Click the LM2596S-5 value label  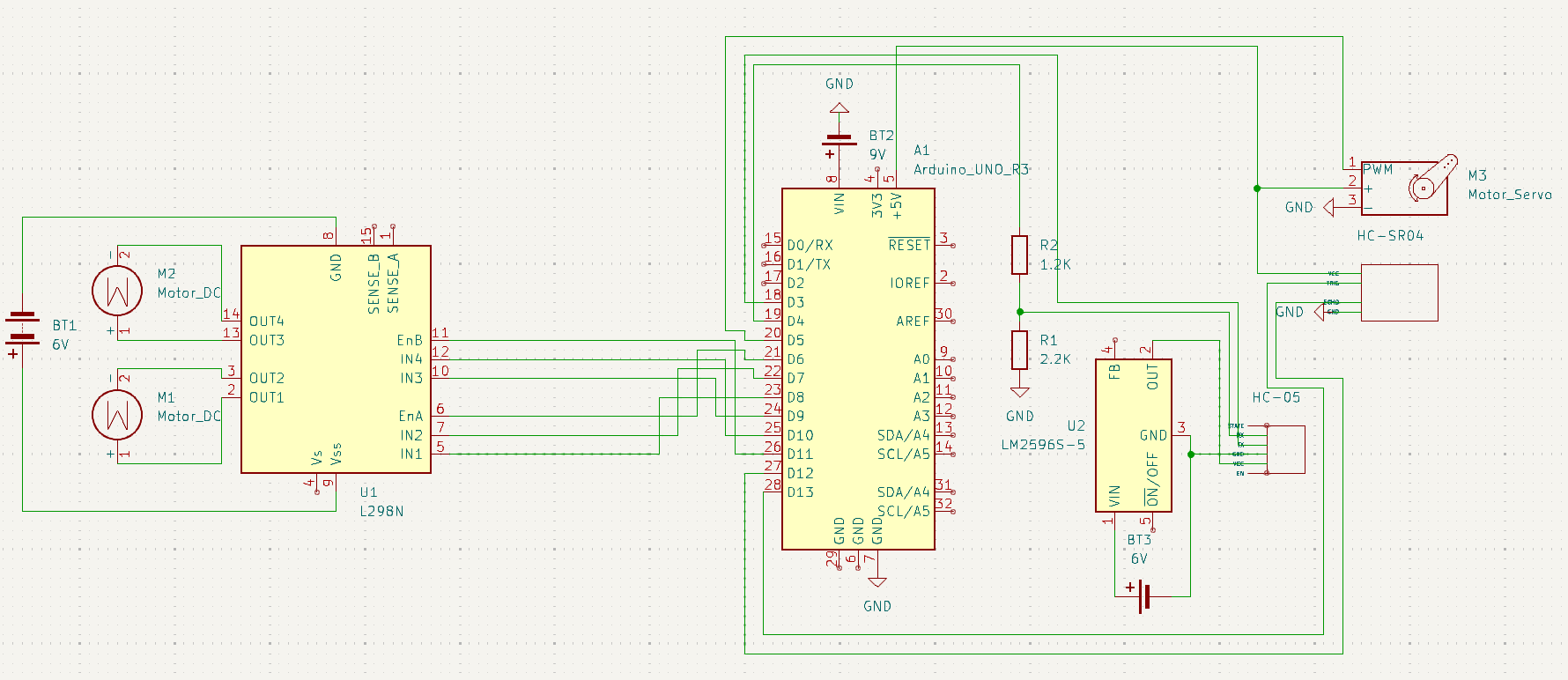click(1043, 444)
